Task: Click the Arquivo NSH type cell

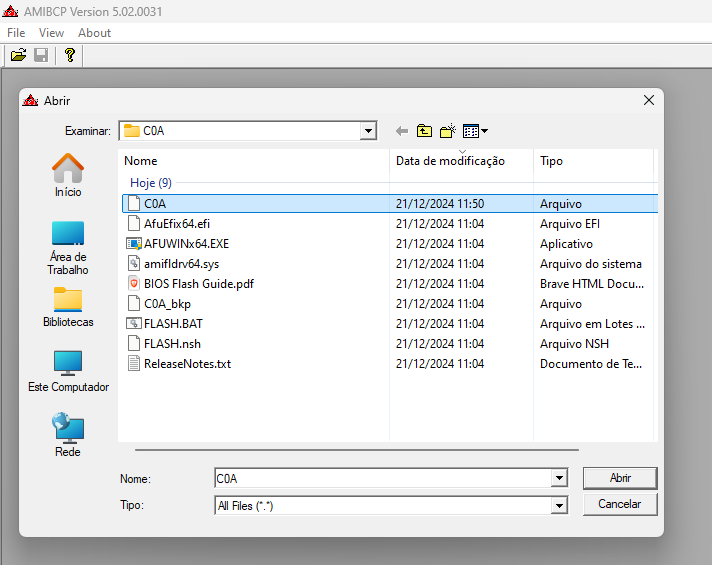Action: pos(574,343)
